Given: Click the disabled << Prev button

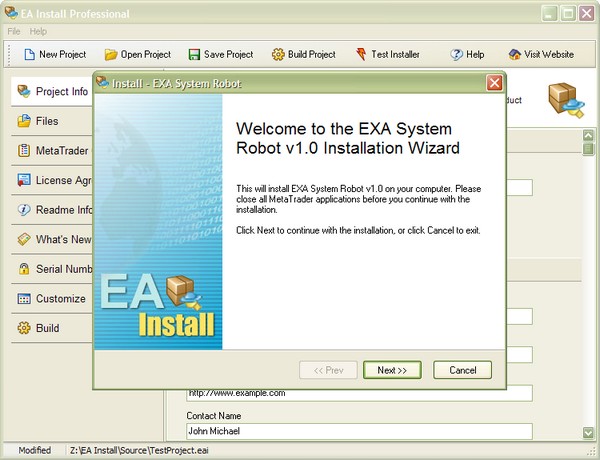Looking at the screenshot, I should 328,370.
